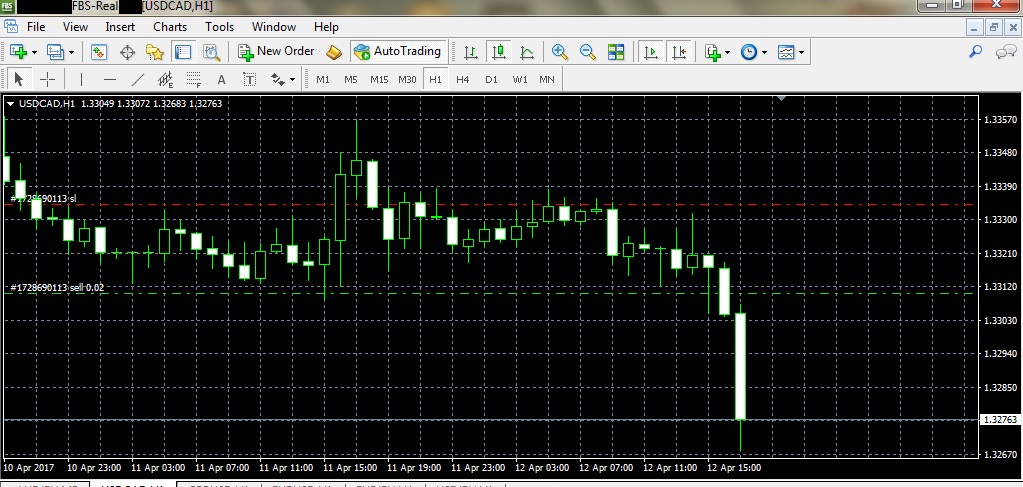The height and width of the screenshot is (487, 1023).
Task: Toggle the Terminal panel icon
Action: point(183,52)
